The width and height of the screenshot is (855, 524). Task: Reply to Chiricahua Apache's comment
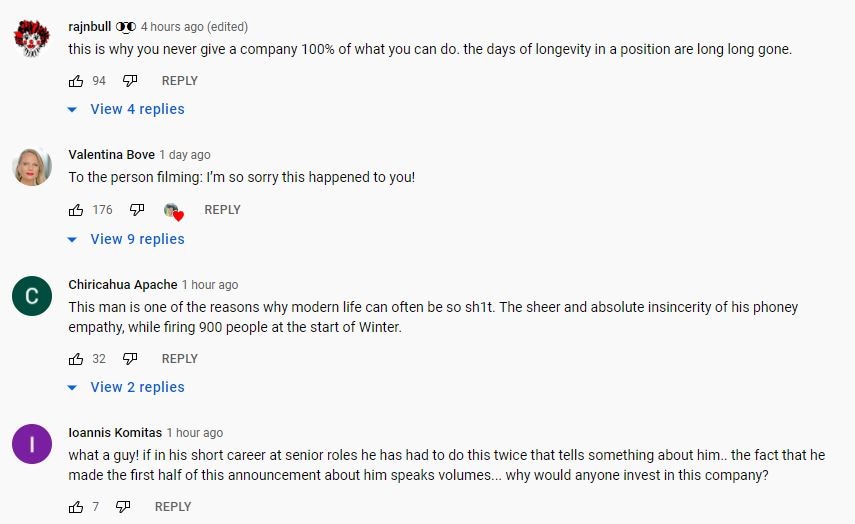point(180,359)
